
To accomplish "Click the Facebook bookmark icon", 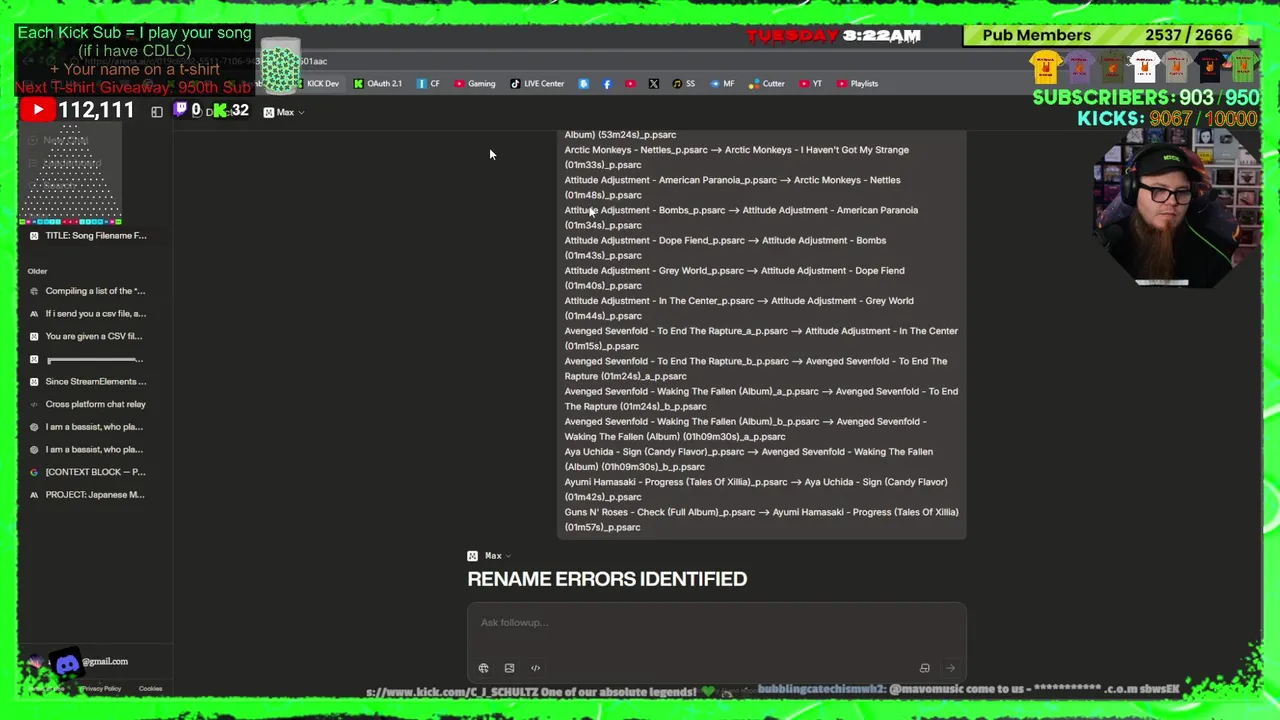I will [607, 84].
